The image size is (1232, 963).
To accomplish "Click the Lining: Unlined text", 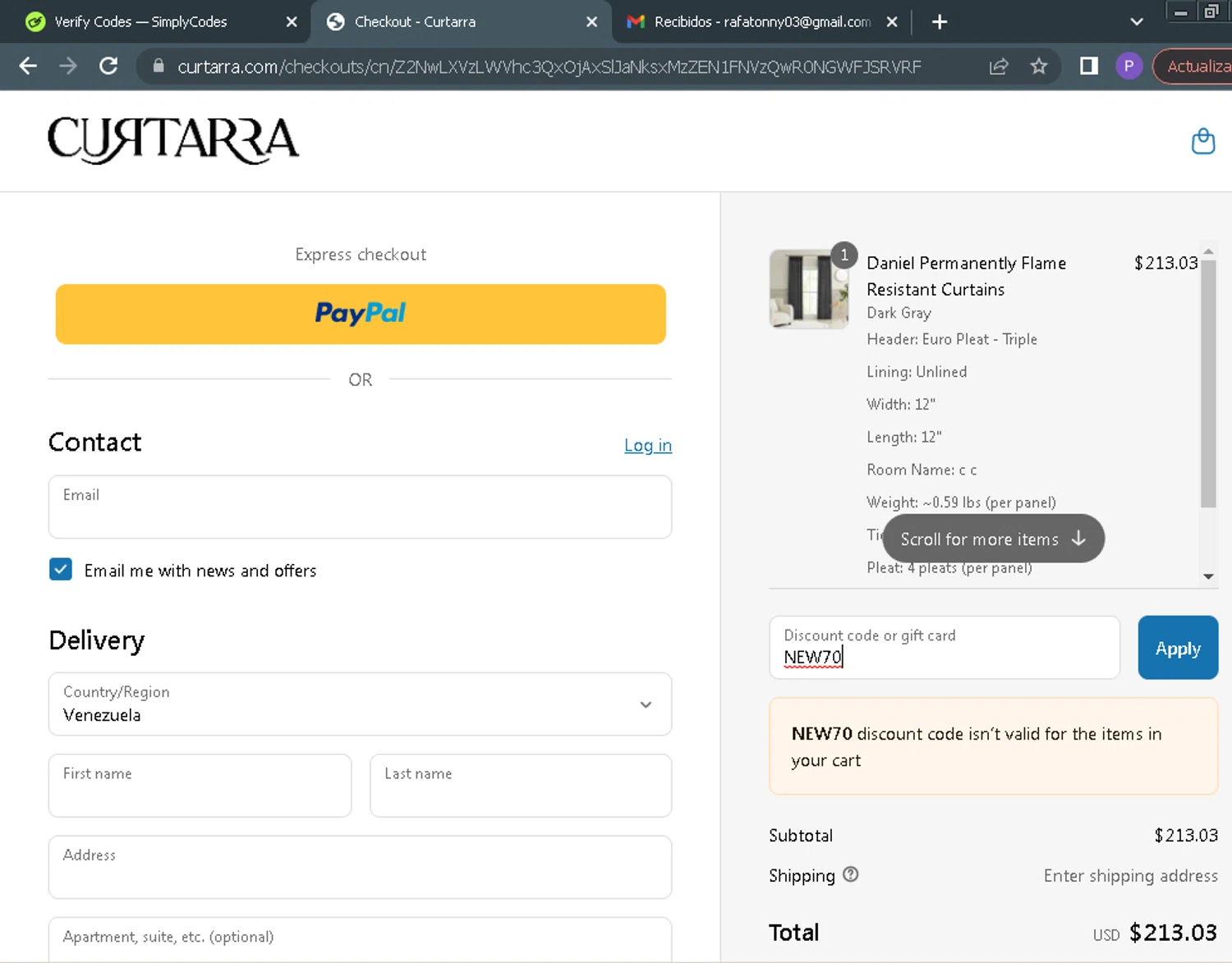I will [917, 372].
